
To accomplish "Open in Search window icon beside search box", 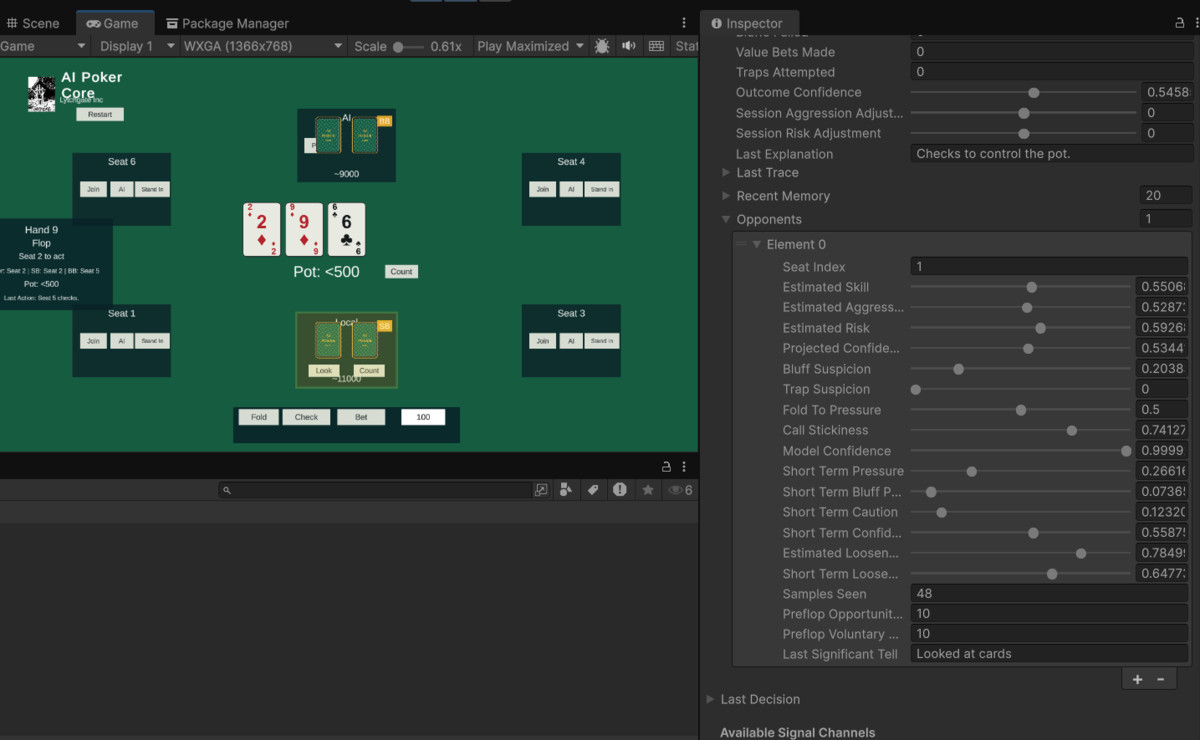I will click(x=541, y=490).
